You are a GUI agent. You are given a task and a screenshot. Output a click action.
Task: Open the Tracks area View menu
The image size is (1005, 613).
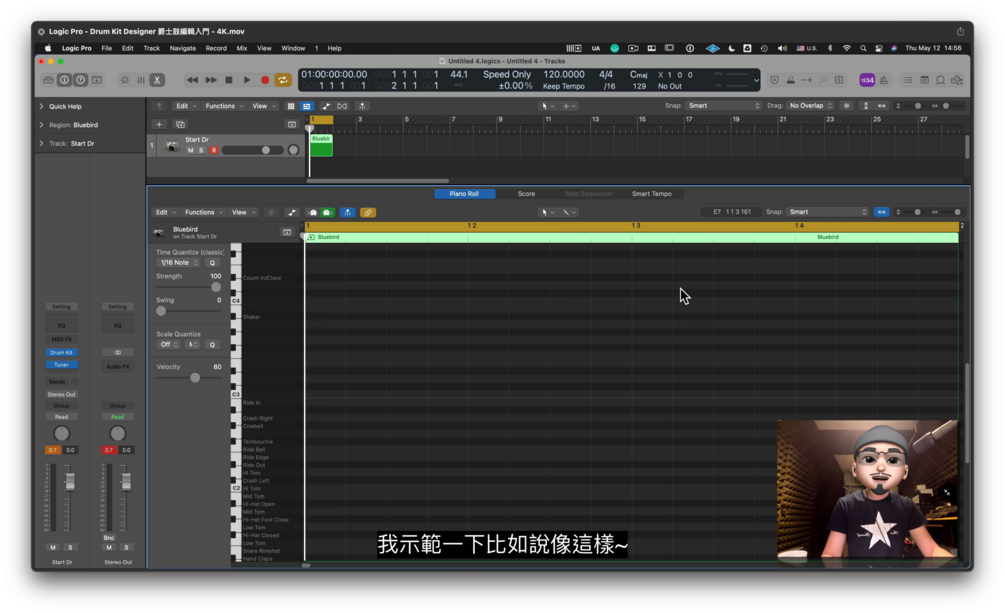pos(263,106)
